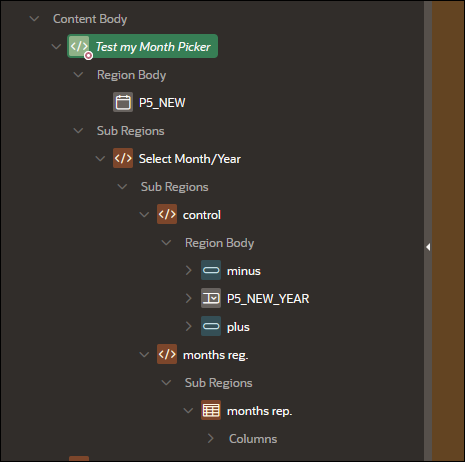Screen dimensions: 465x462
Task: Click the Content Body label
Action: 90,19
